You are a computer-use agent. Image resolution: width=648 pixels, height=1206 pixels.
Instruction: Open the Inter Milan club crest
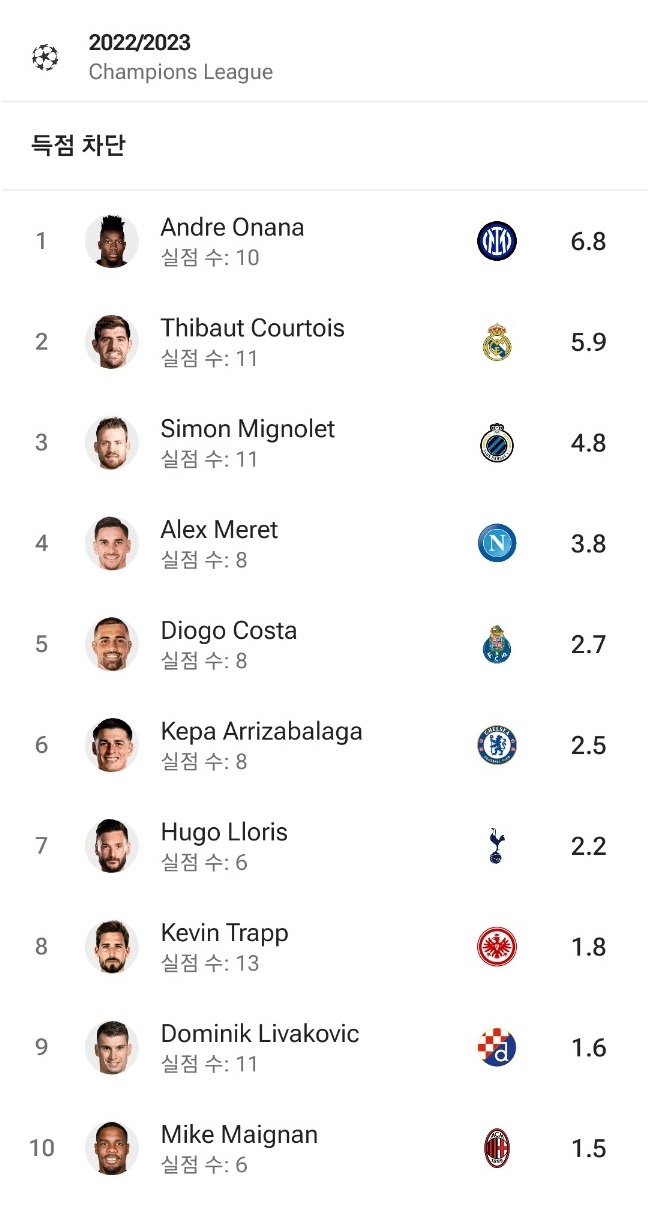coord(497,242)
